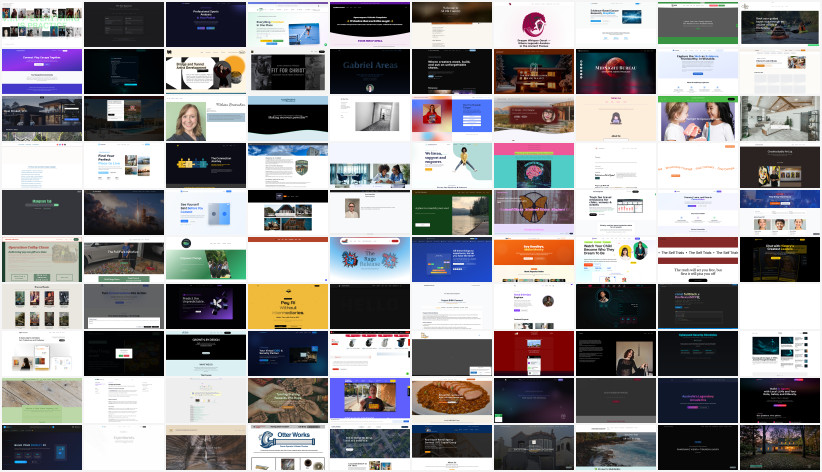Image resolution: width=822 pixels, height=472 pixels.
Task: Select the maroon round dragon logo thumbnail
Action: coord(534,25)
